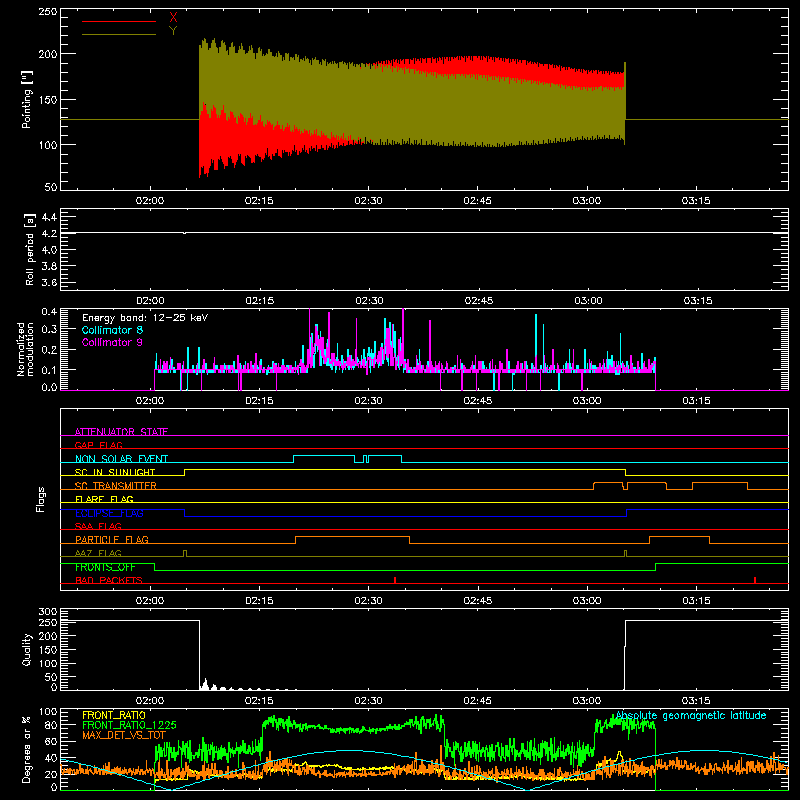The width and height of the screenshot is (800, 800).
Task: Click the 300 tick on quality axis
Action: pyautogui.click(x=47, y=612)
